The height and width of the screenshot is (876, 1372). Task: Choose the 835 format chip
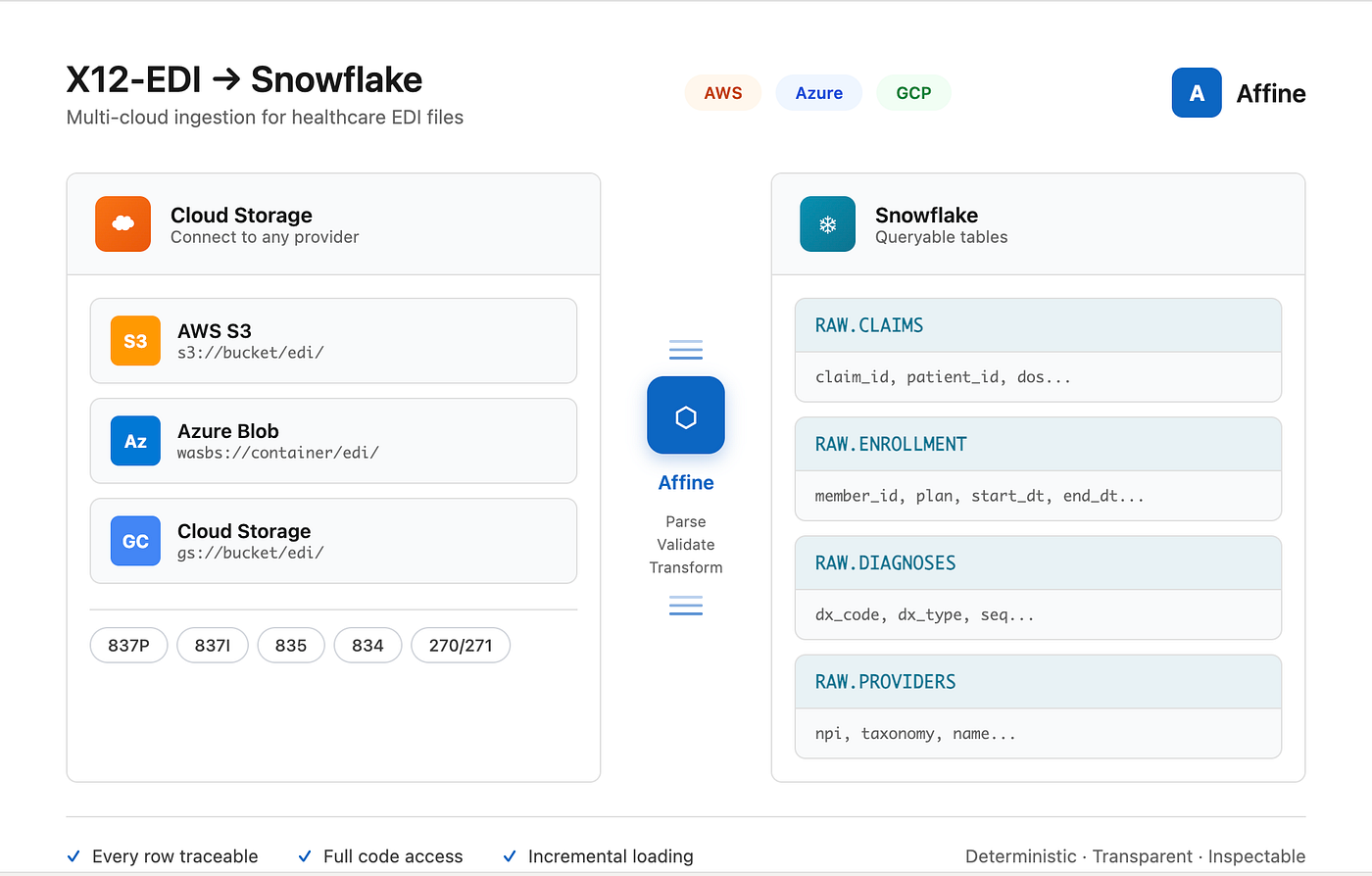pyautogui.click(x=291, y=646)
